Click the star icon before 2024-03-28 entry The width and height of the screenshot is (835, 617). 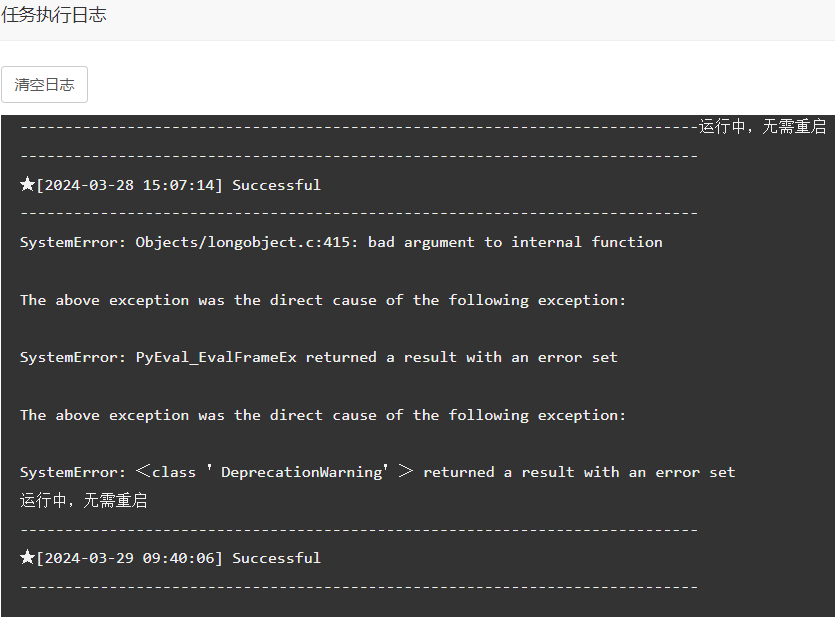(x=27, y=184)
